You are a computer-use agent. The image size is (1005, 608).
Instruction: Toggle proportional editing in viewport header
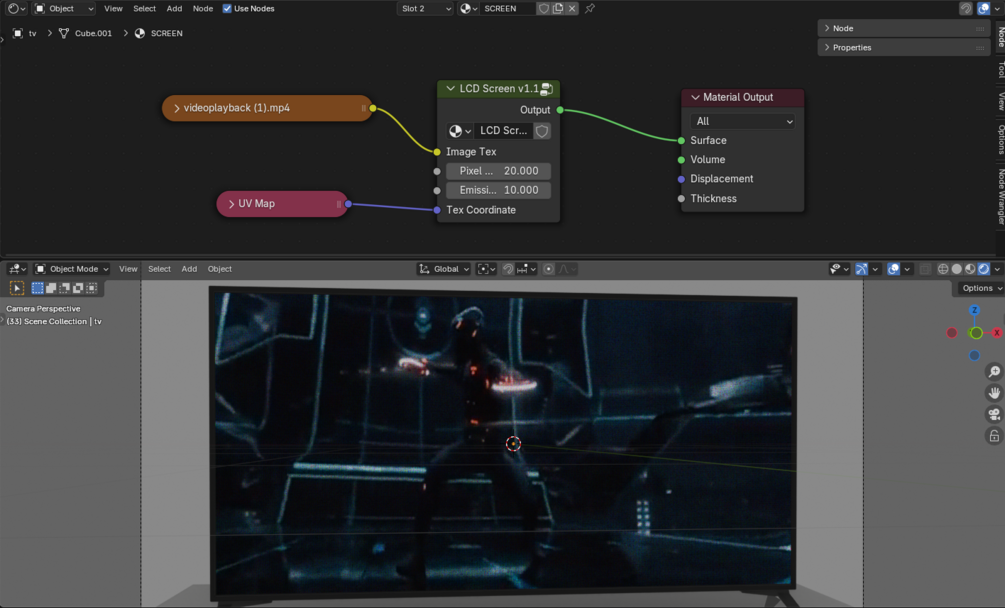[549, 269]
